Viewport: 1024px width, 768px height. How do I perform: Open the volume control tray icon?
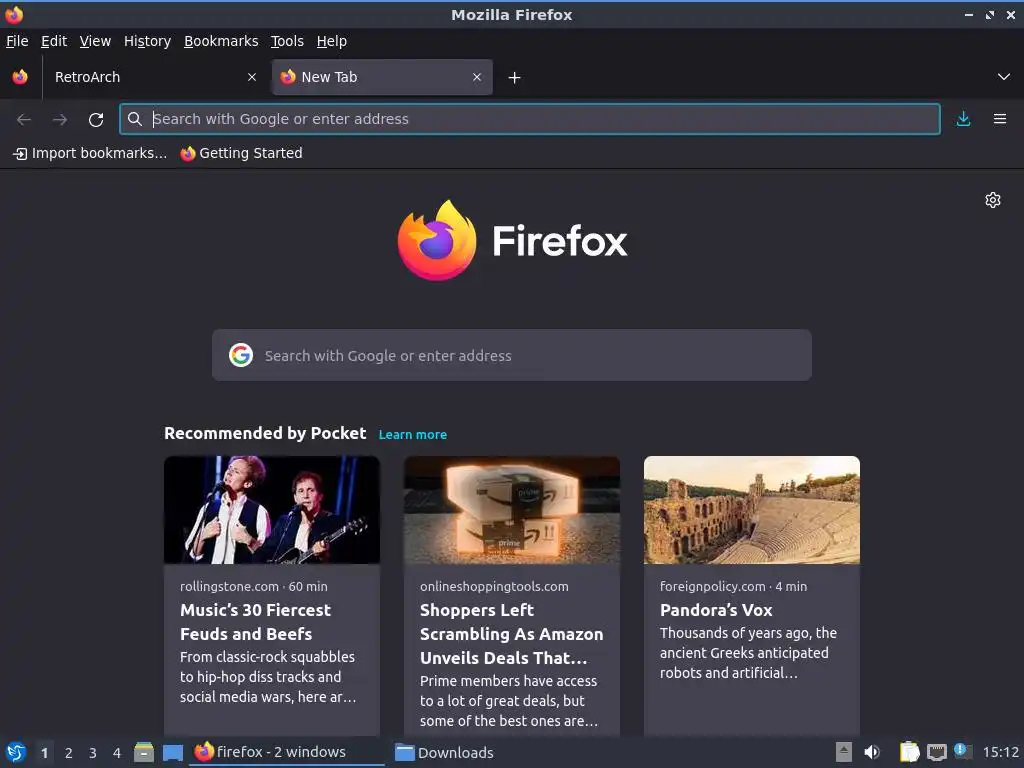coord(872,752)
